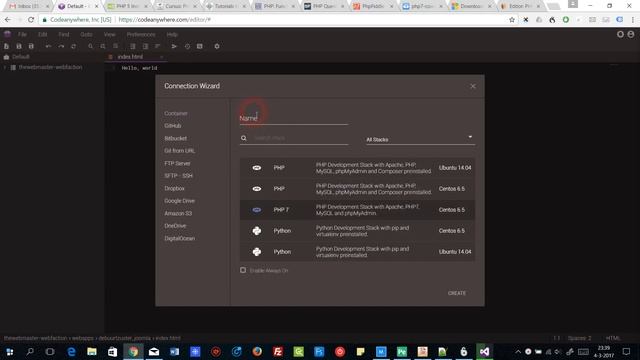Select DigitalOcean connection type
The width and height of the screenshot is (640, 360).
(180, 238)
